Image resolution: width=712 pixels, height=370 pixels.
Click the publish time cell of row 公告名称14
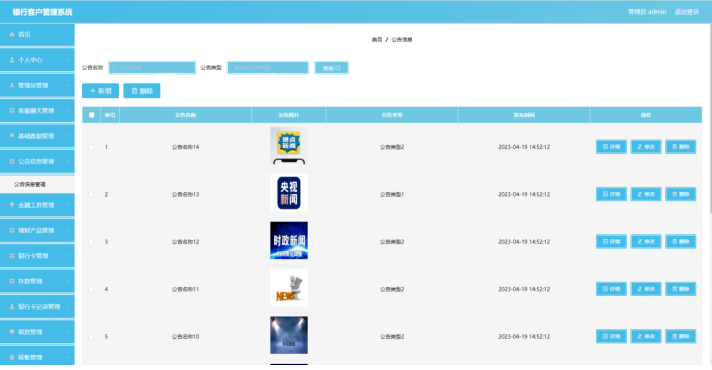pyautogui.click(x=524, y=147)
